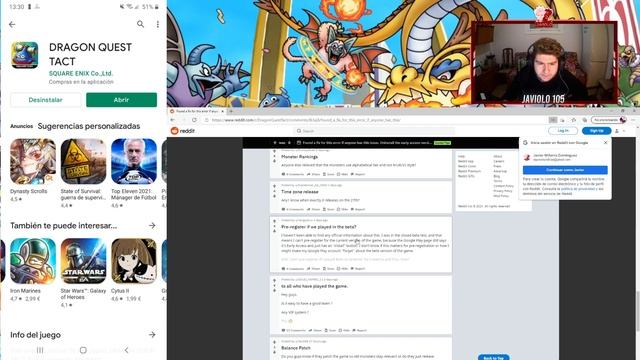The width and height of the screenshot is (640, 360).
Task: Click Hide under 'Monster Rankings' post
Action: 343,174
